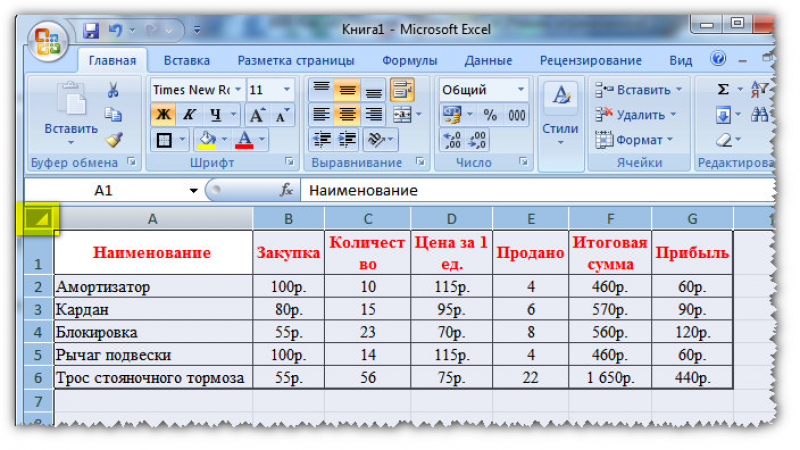800x450 pixels.
Task: Open the Fill down tool
Action: (x=722, y=115)
